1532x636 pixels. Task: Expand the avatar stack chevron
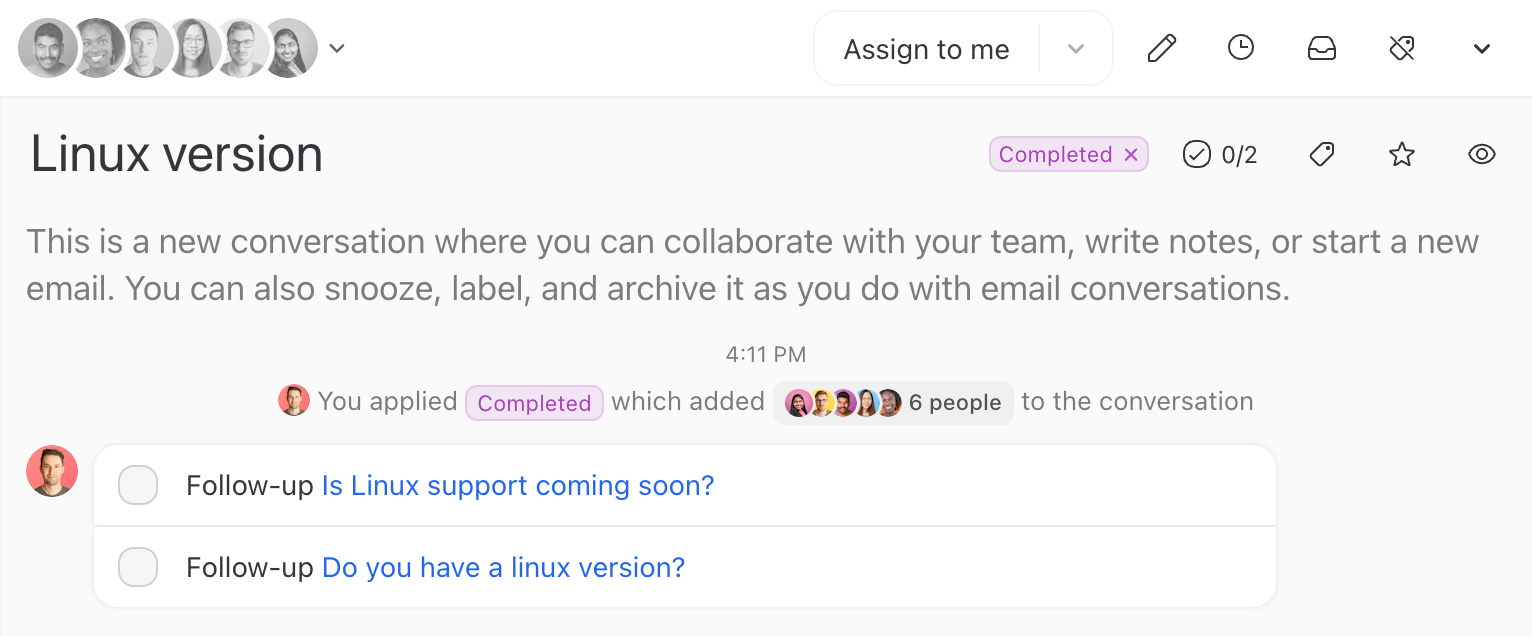click(336, 47)
